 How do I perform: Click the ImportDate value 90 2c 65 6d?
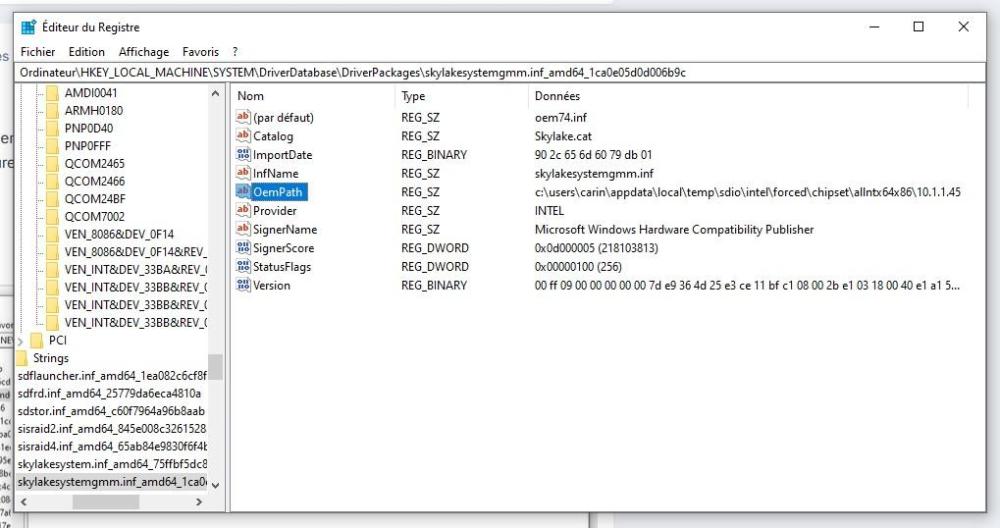tap(593, 154)
